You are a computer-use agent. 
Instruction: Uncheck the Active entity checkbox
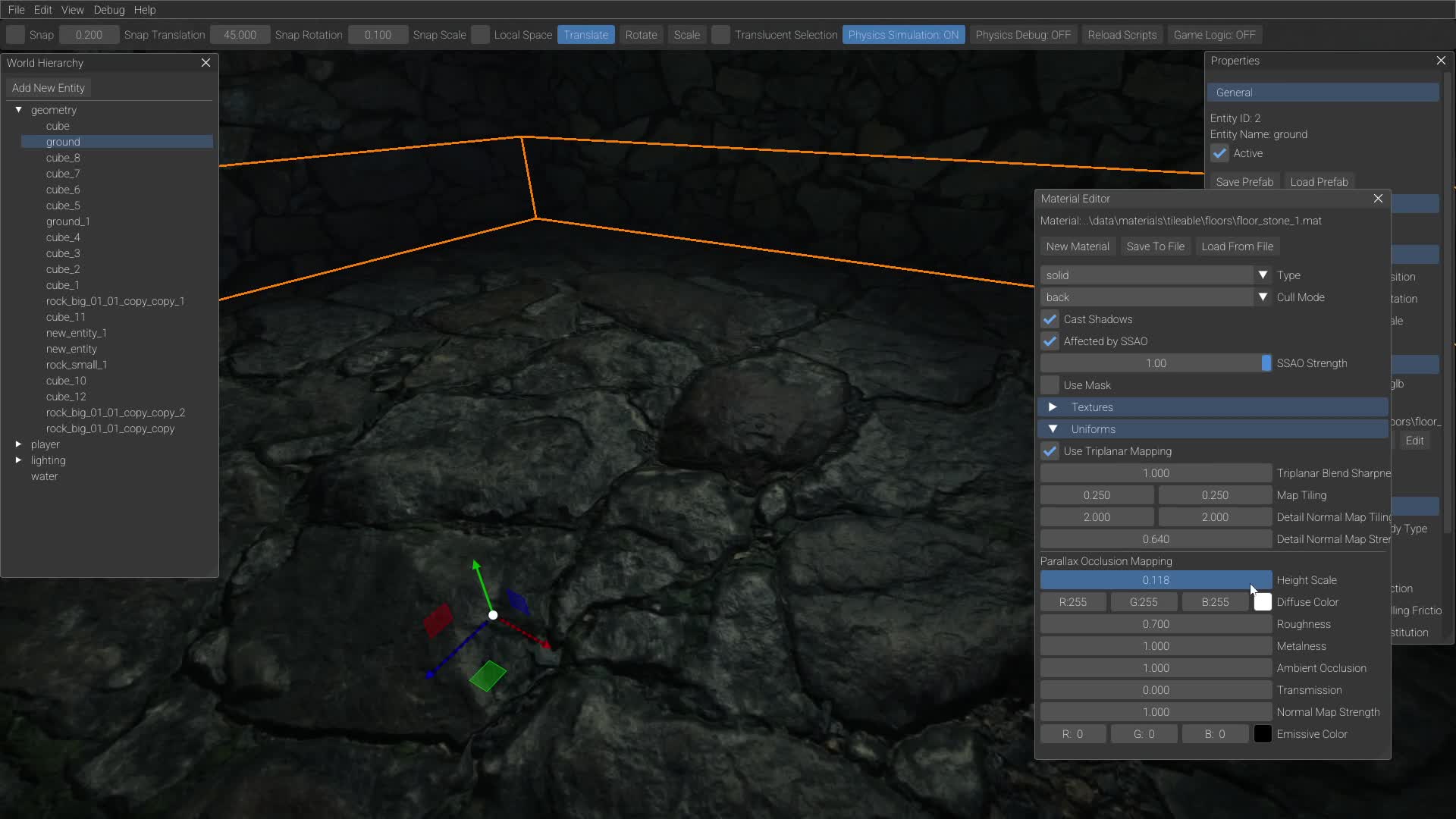(1219, 153)
